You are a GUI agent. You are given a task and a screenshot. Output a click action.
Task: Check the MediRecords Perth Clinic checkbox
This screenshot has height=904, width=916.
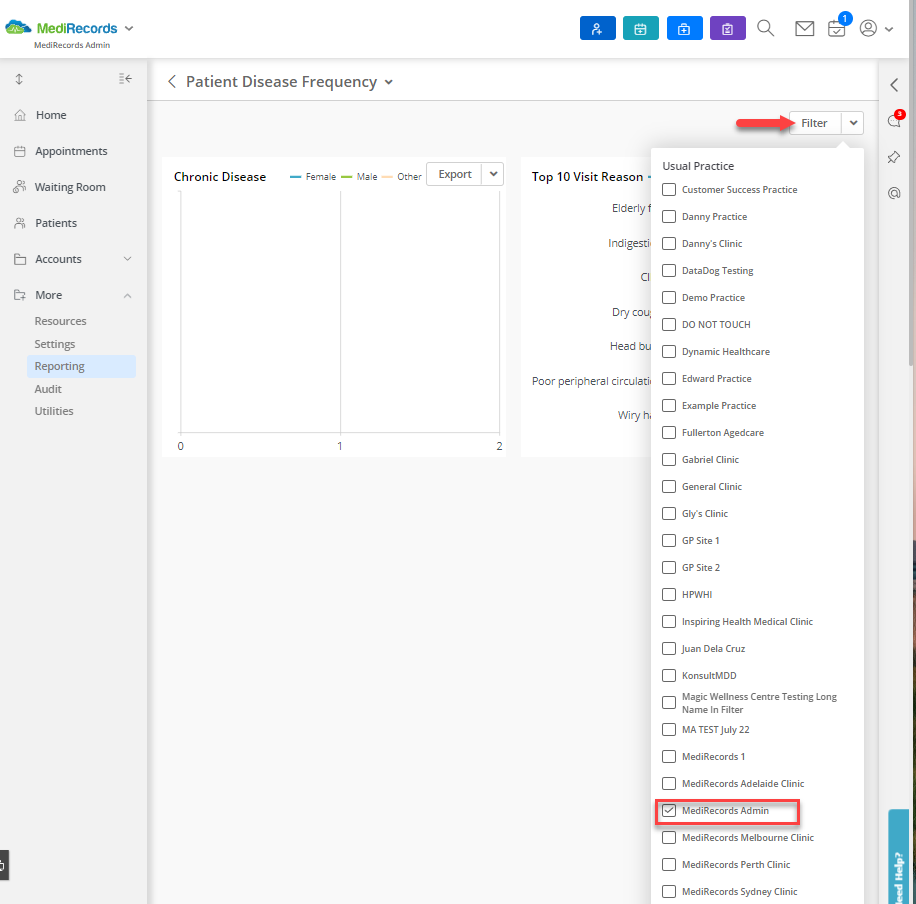tap(669, 864)
